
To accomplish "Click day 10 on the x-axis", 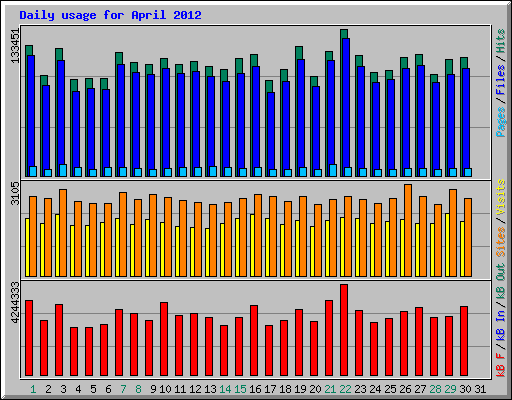I will 165,389.
